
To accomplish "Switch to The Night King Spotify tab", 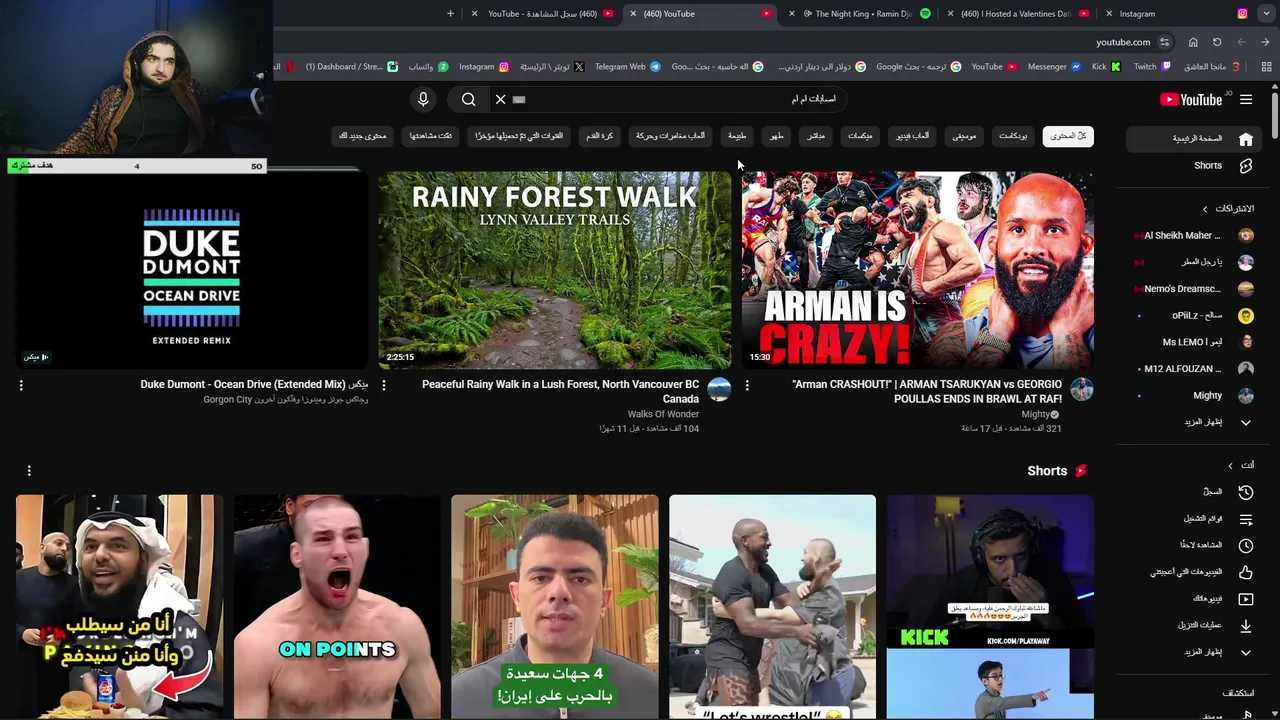I will 860,14.
